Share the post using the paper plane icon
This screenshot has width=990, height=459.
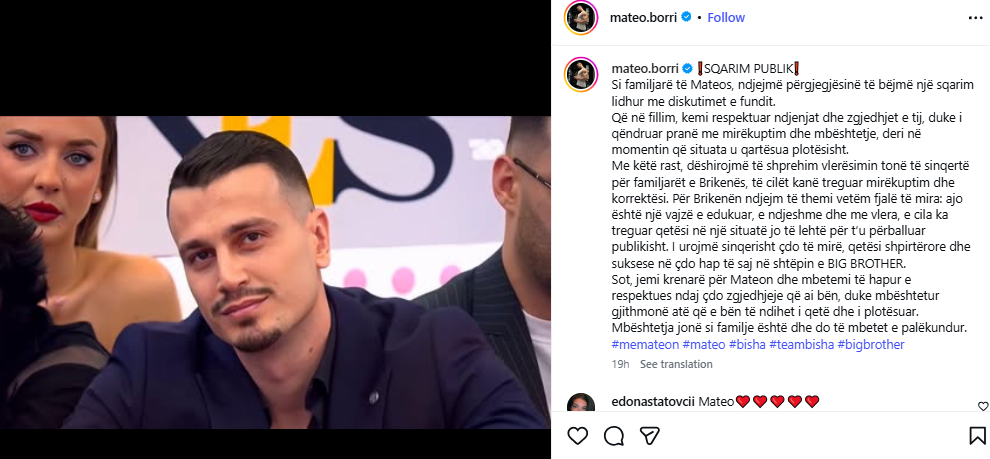click(x=650, y=435)
